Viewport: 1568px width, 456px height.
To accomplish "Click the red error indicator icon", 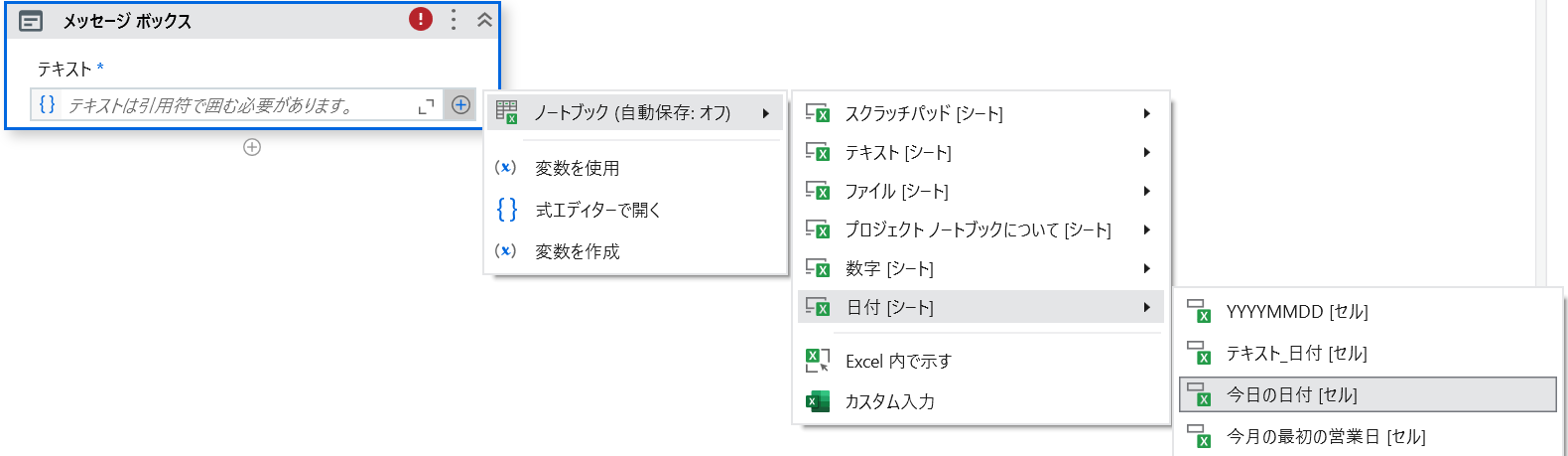I will point(421,19).
